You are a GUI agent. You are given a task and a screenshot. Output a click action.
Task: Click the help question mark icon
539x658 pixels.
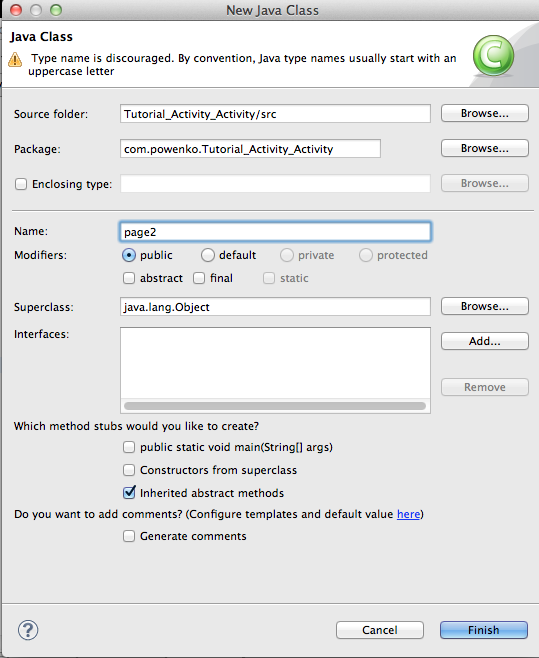(28, 630)
